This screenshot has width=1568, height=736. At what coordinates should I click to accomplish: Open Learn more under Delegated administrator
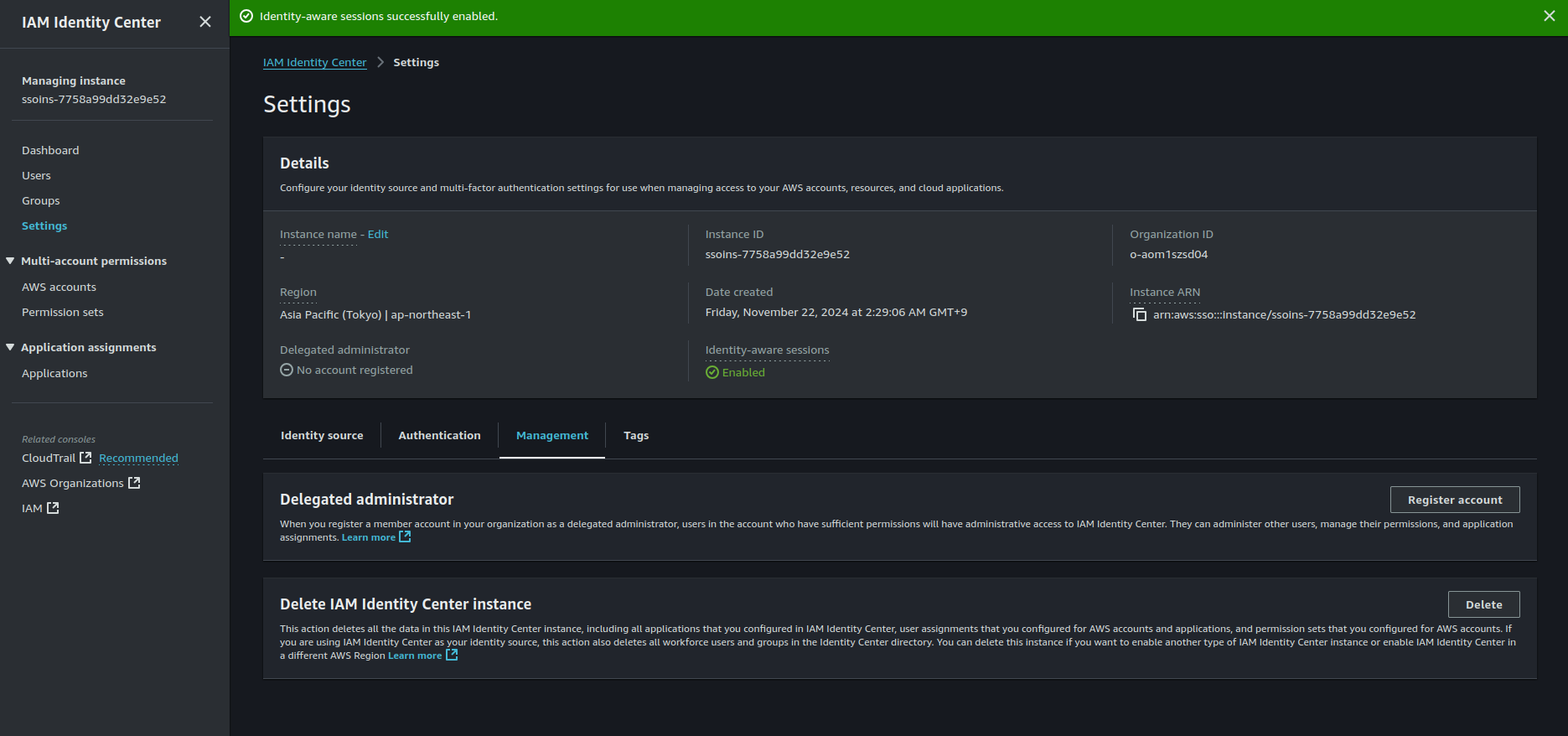point(369,537)
